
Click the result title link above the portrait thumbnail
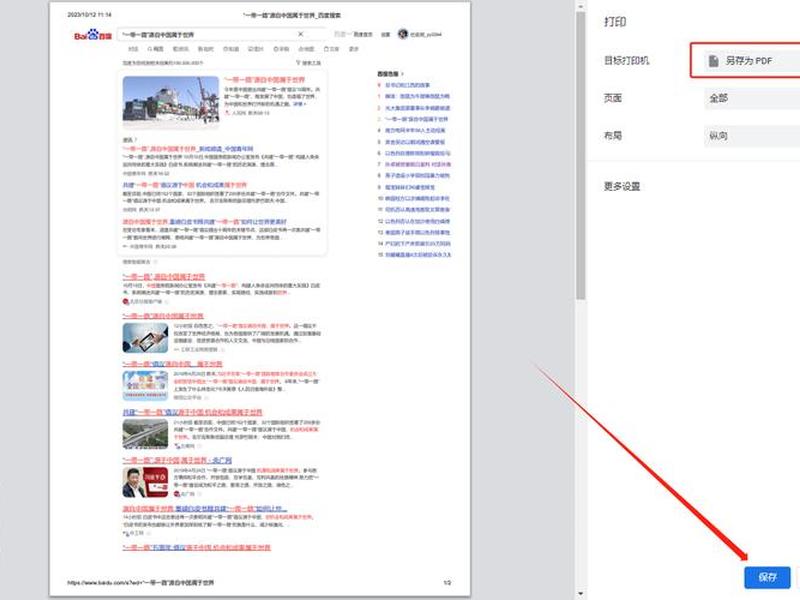point(177,460)
